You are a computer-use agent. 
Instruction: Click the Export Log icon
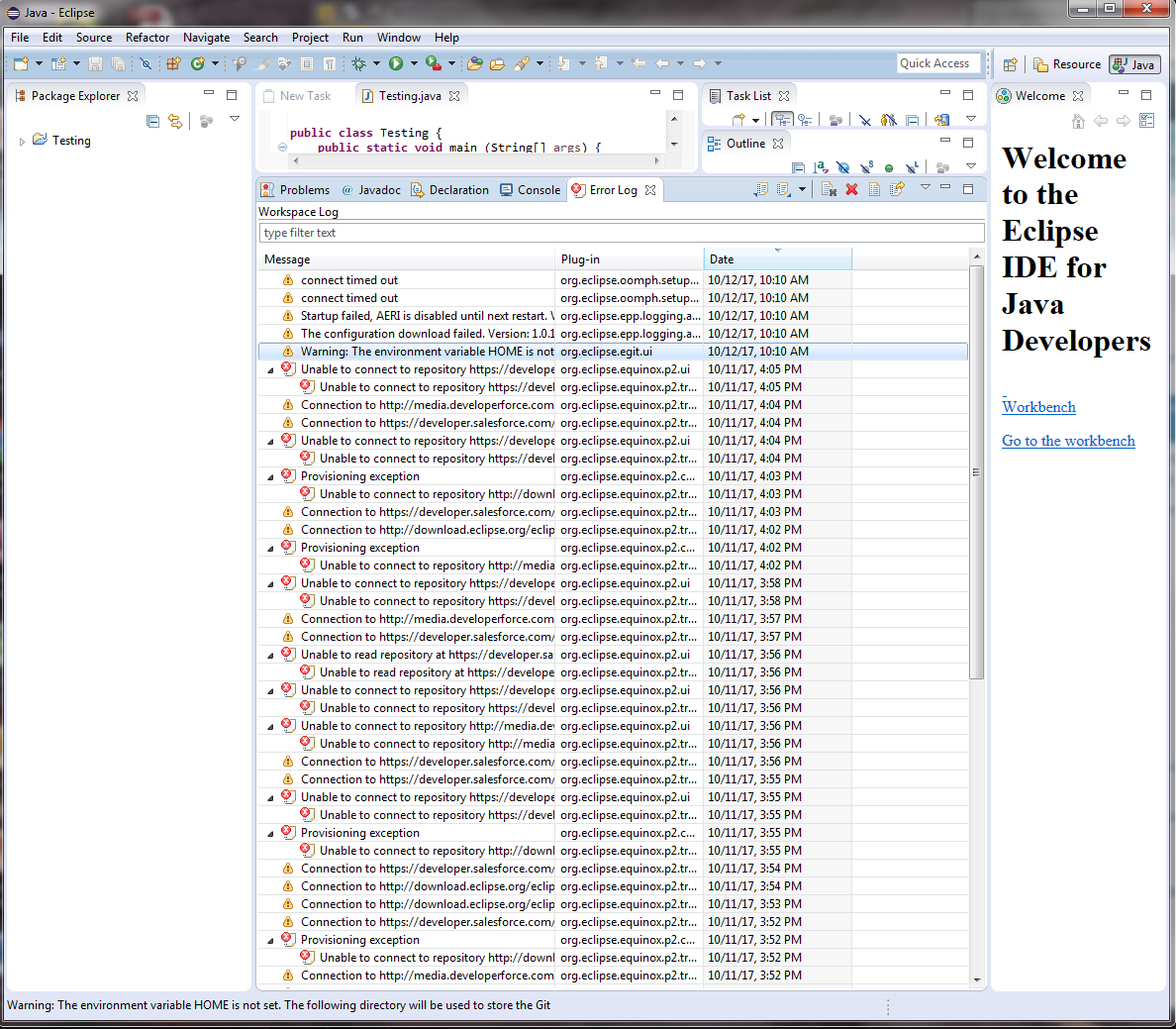coord(760,189)
